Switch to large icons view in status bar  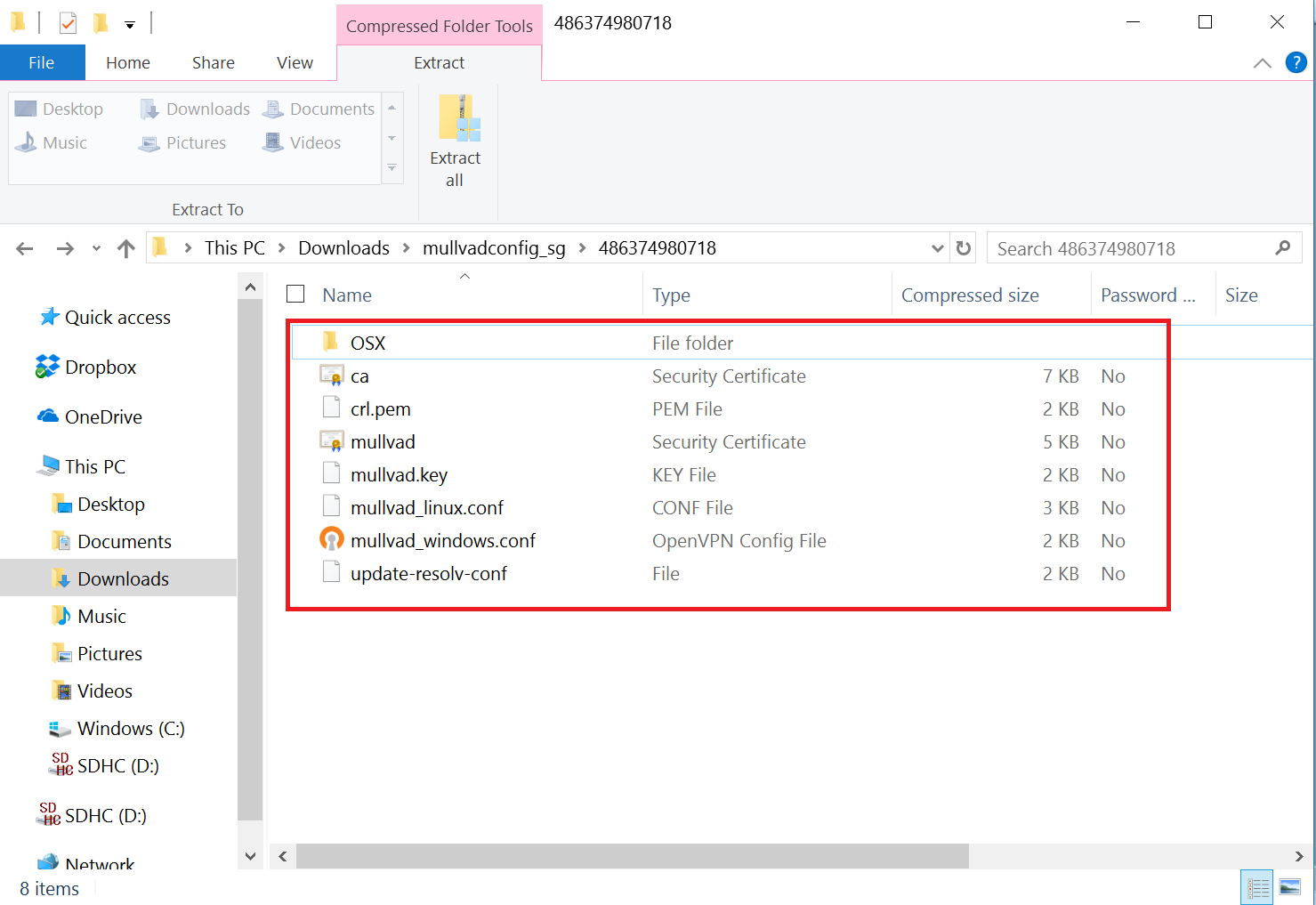coord(1289,887)
